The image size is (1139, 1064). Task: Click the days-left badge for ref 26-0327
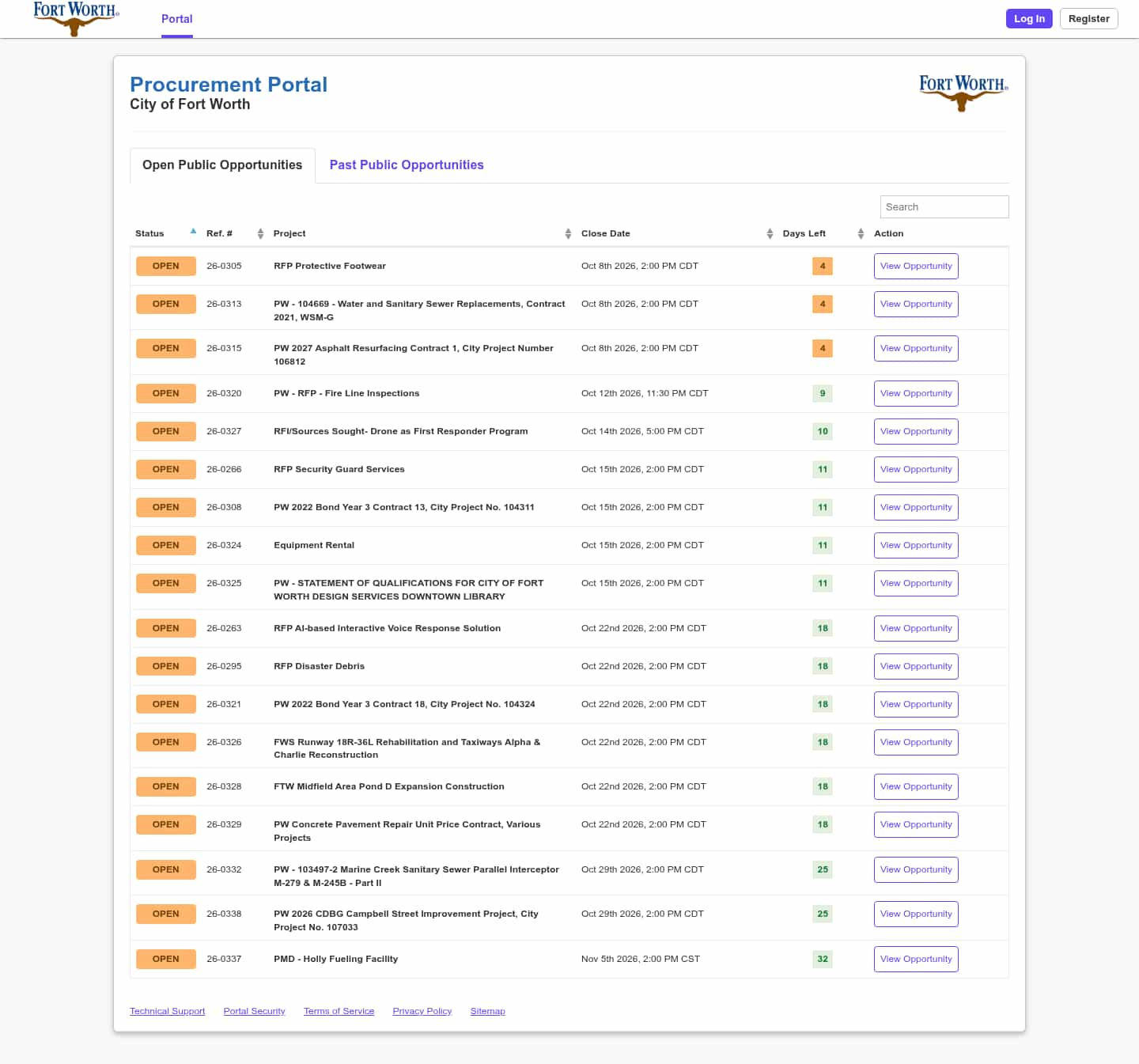pyautogui.click(x=823, y=431)
